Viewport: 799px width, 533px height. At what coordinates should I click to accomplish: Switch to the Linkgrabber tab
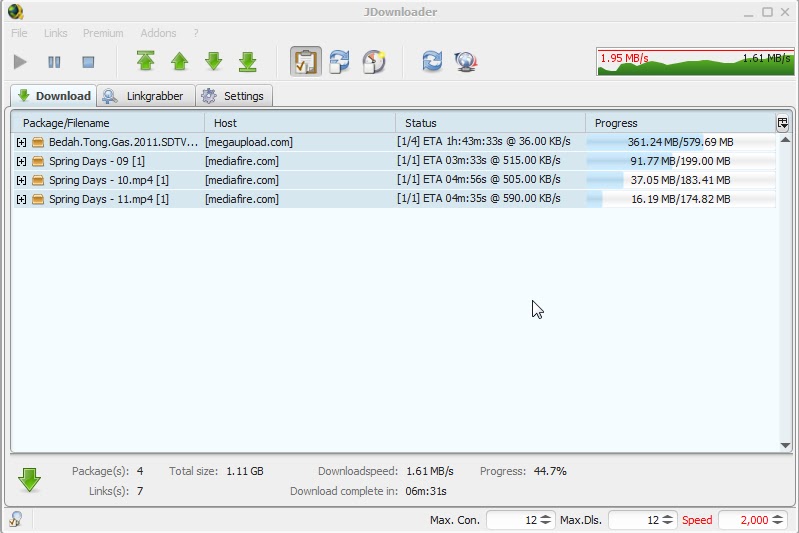coord(146,96)
